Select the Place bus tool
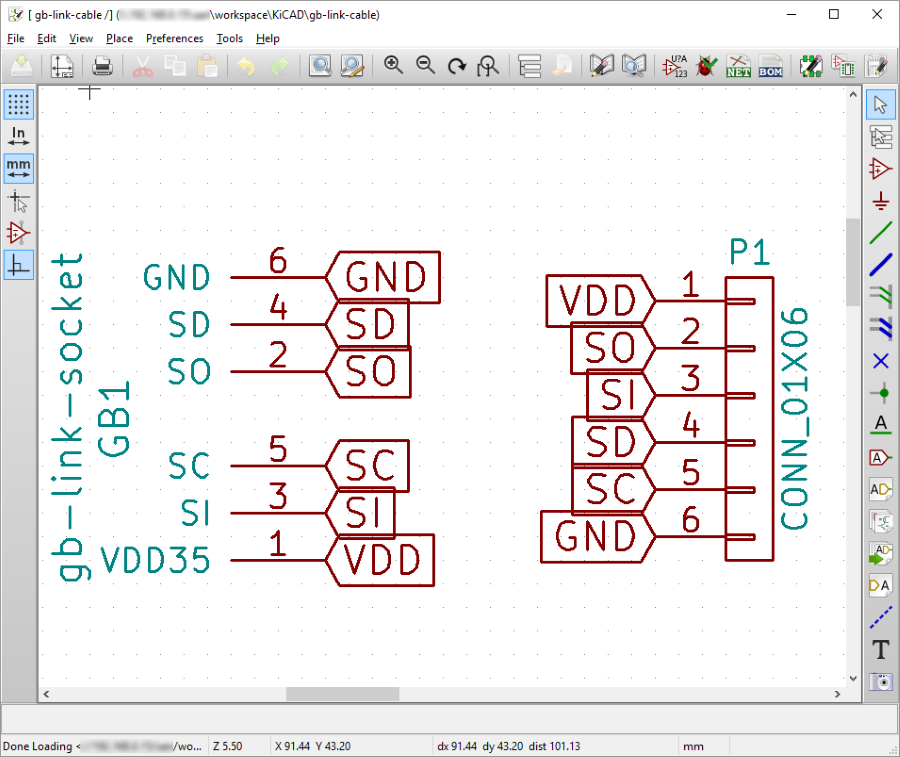This screenshot has width=900, height=757. pyautogui.click(x=880, y=265)
